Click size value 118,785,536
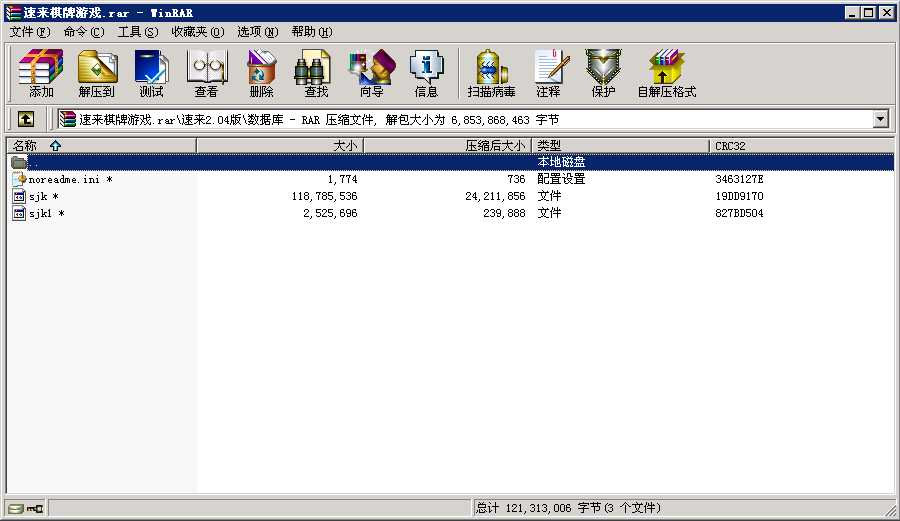The image size is (900, 521). (x=324, y=196)
